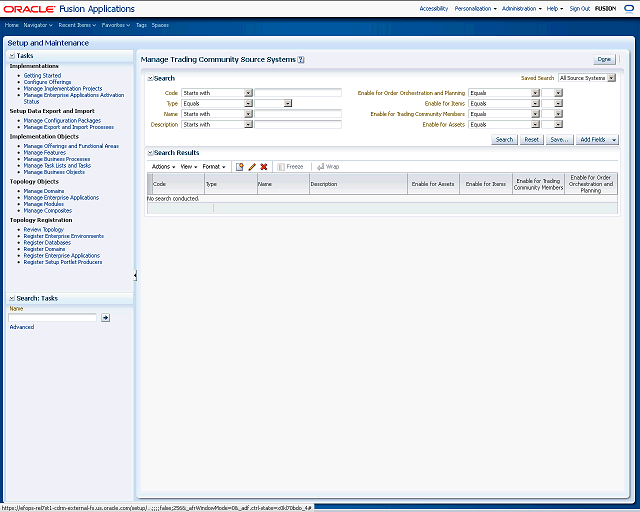Click the Wrap toolbar icon
This screenshot has width=640, height=512.
[x=327, y=166]
